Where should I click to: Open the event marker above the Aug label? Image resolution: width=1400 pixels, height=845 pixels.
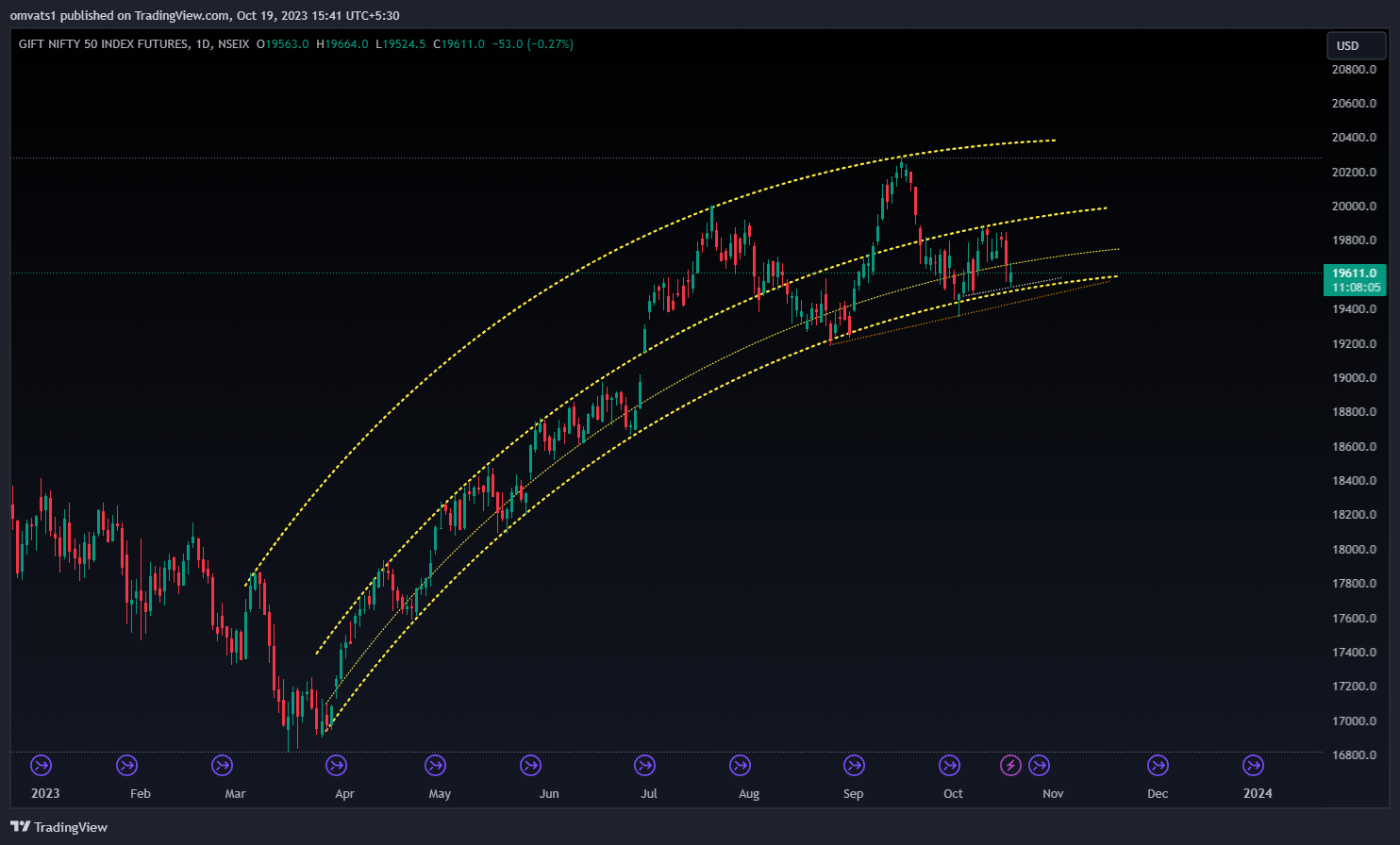[740, 765]
